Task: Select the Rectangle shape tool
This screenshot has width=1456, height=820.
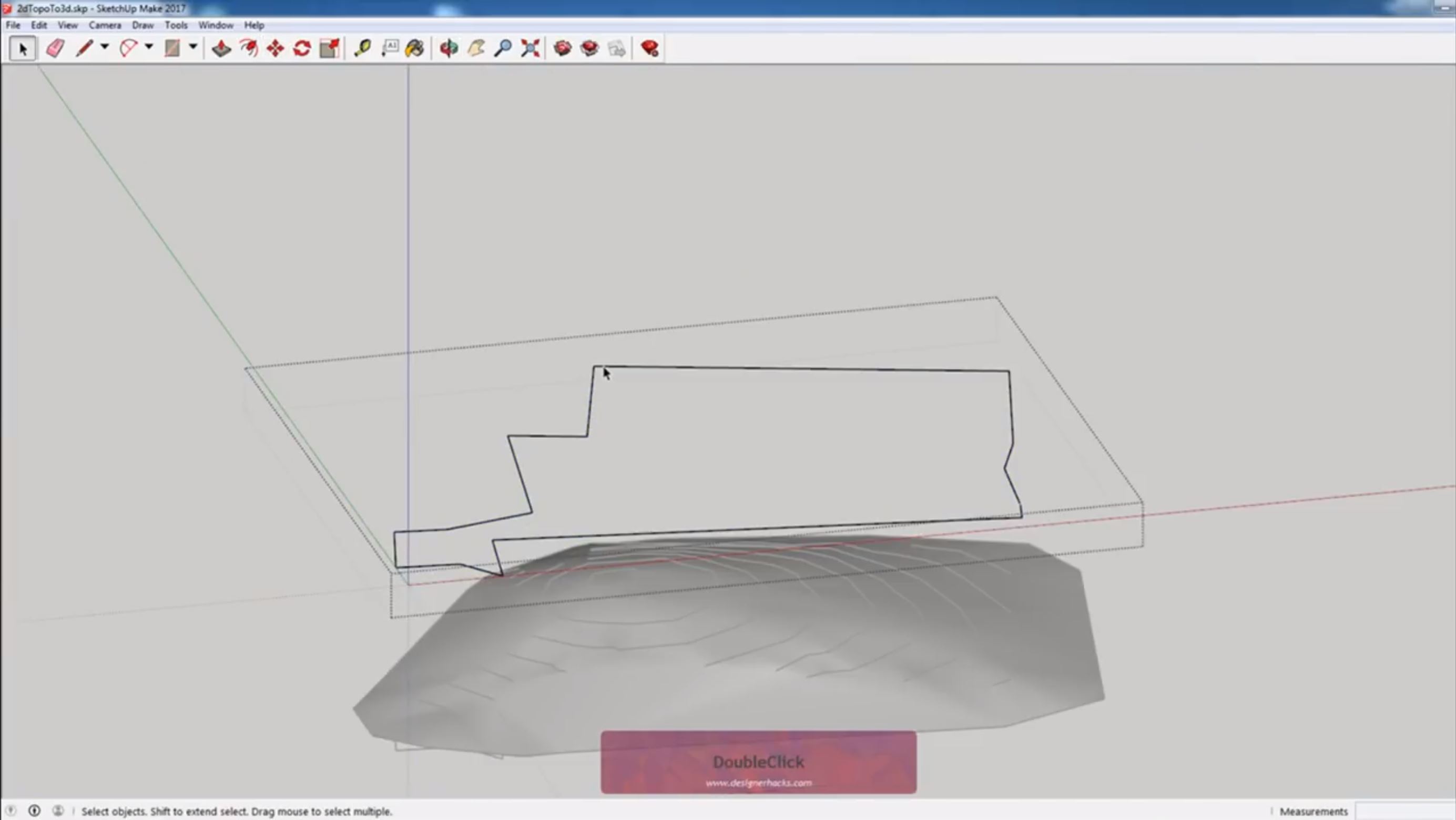Action: pos(172,48)
